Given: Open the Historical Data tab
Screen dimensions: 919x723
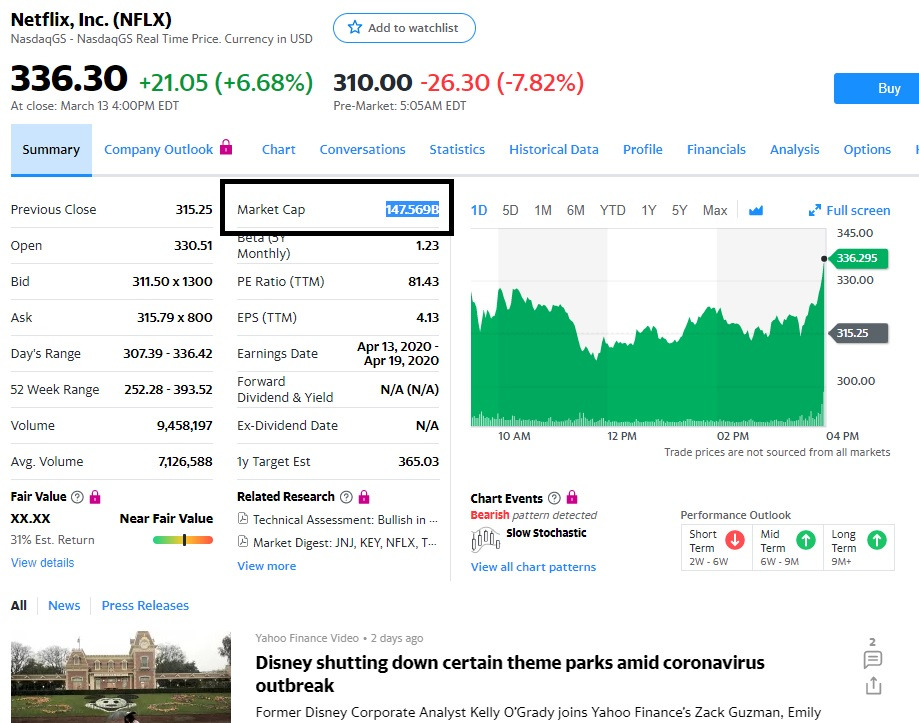Looking at the screenshot, I should pos(554,149).
